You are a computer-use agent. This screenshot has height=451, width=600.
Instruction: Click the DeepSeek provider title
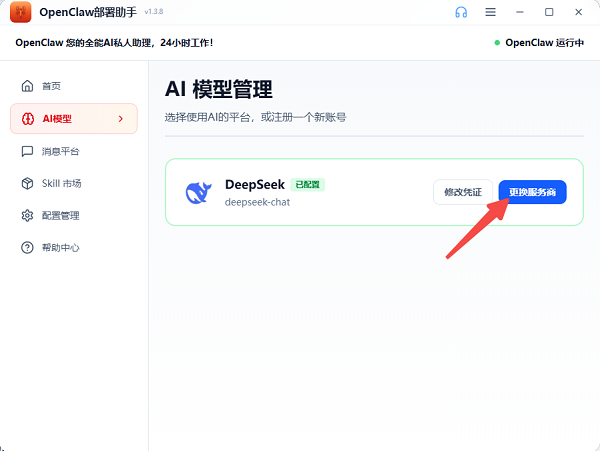coord(255,184)
